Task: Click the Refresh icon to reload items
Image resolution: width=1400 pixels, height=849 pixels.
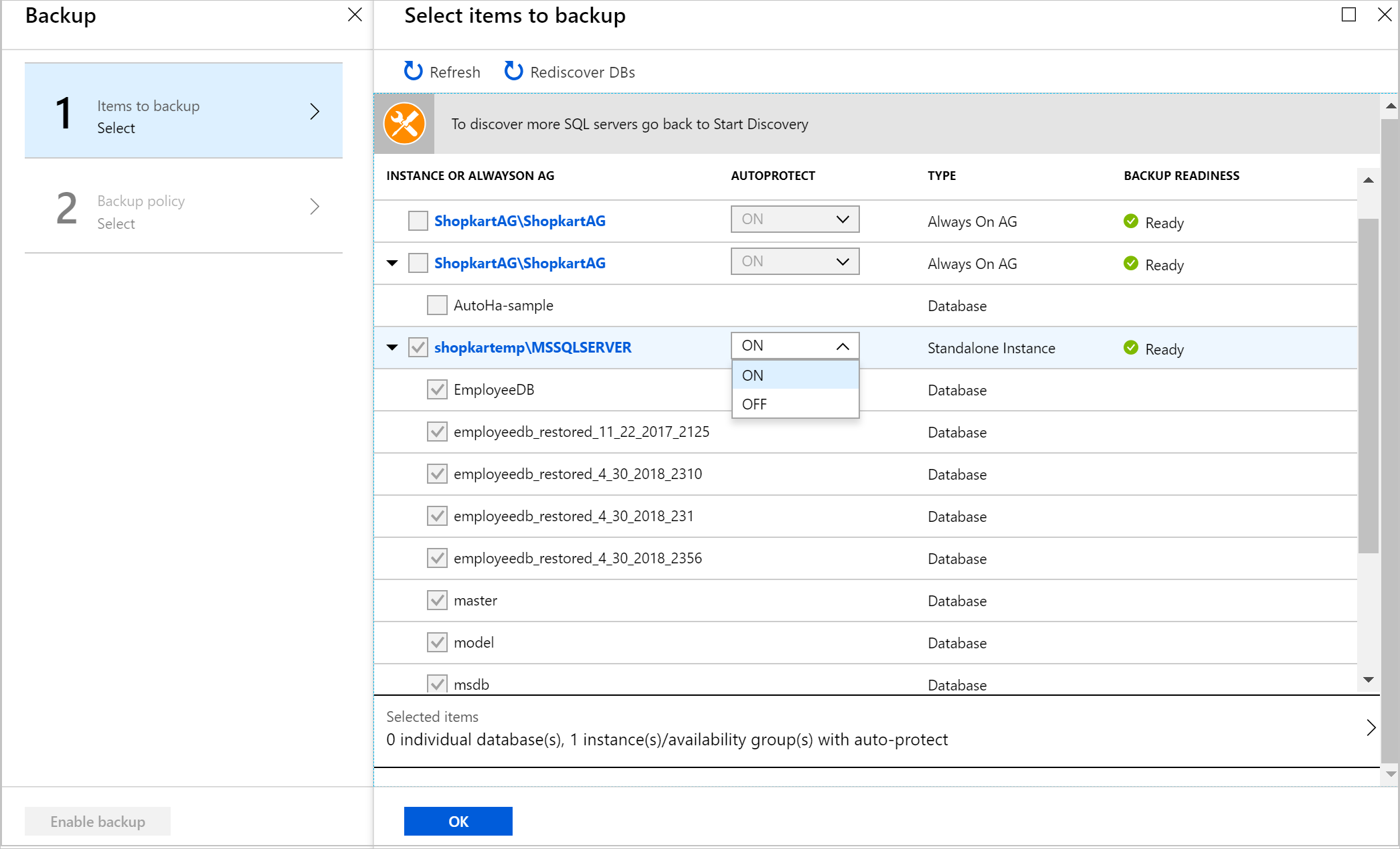Action: (411, 71)
